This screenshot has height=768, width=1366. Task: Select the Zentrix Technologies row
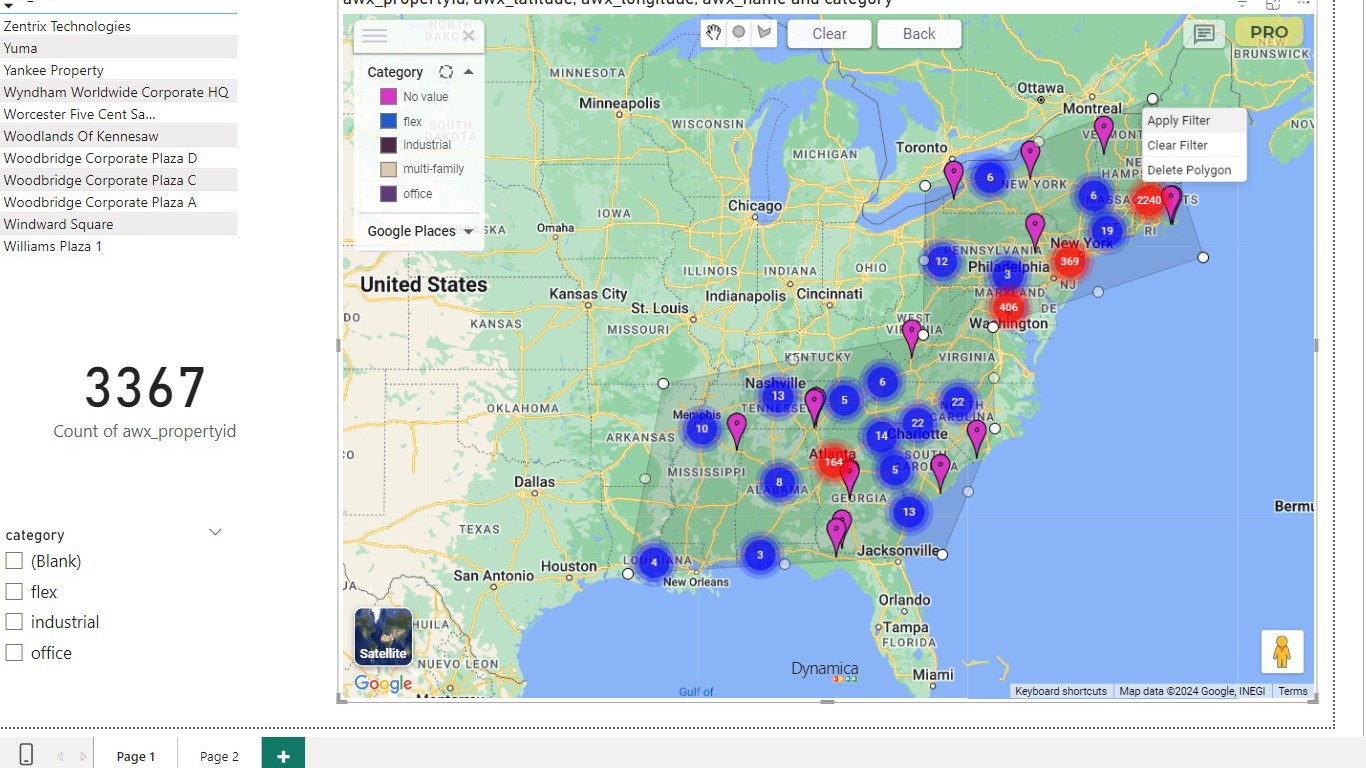(119, 26)
